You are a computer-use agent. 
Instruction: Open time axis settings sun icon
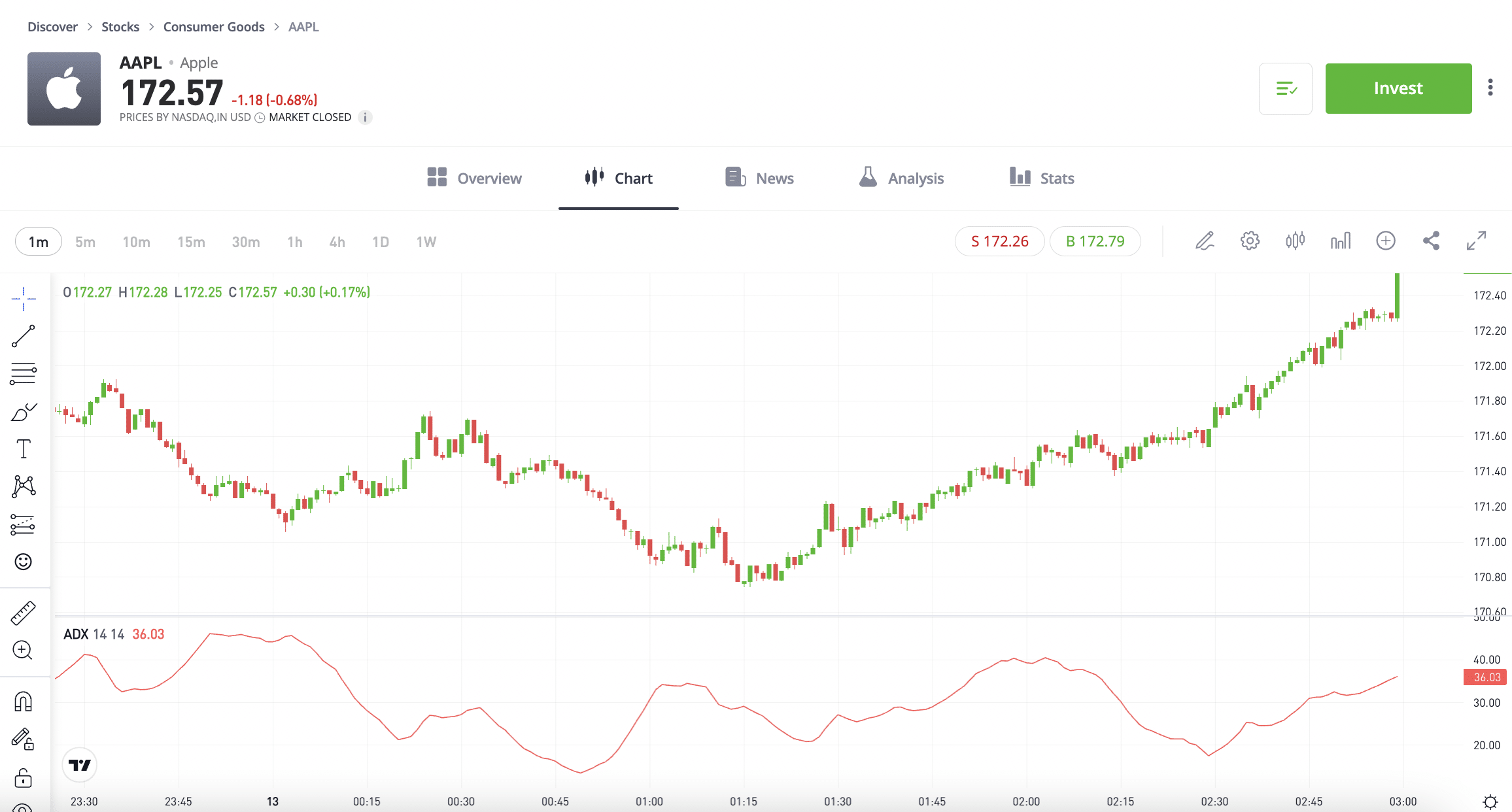point(1490,802)
